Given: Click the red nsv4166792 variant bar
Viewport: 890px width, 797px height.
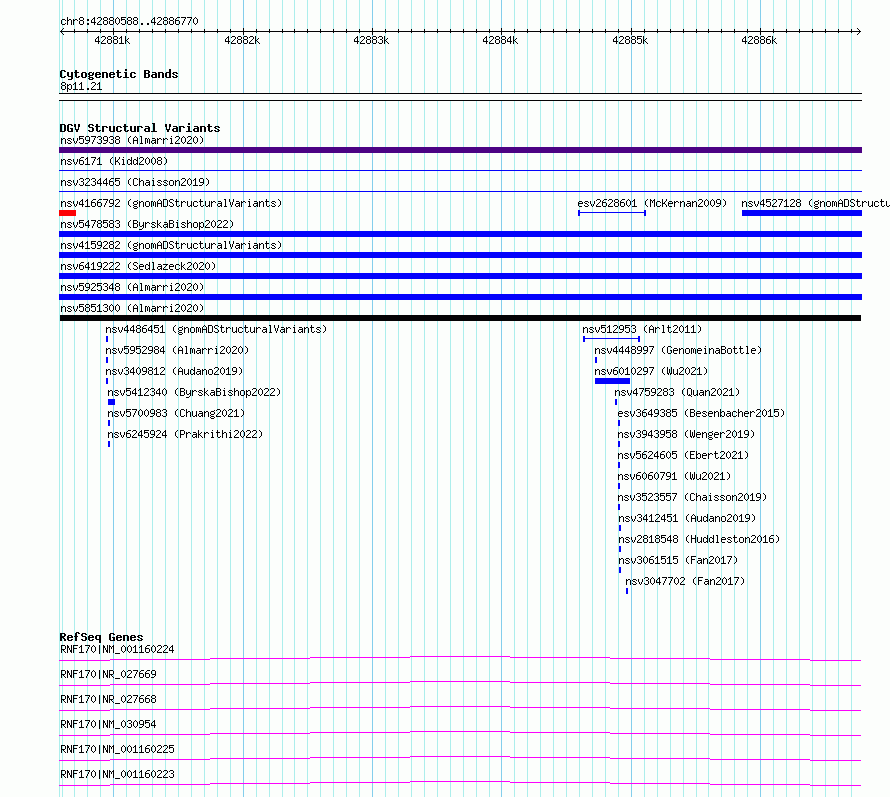Looking at the screenshot, I should tap(68, 213).
